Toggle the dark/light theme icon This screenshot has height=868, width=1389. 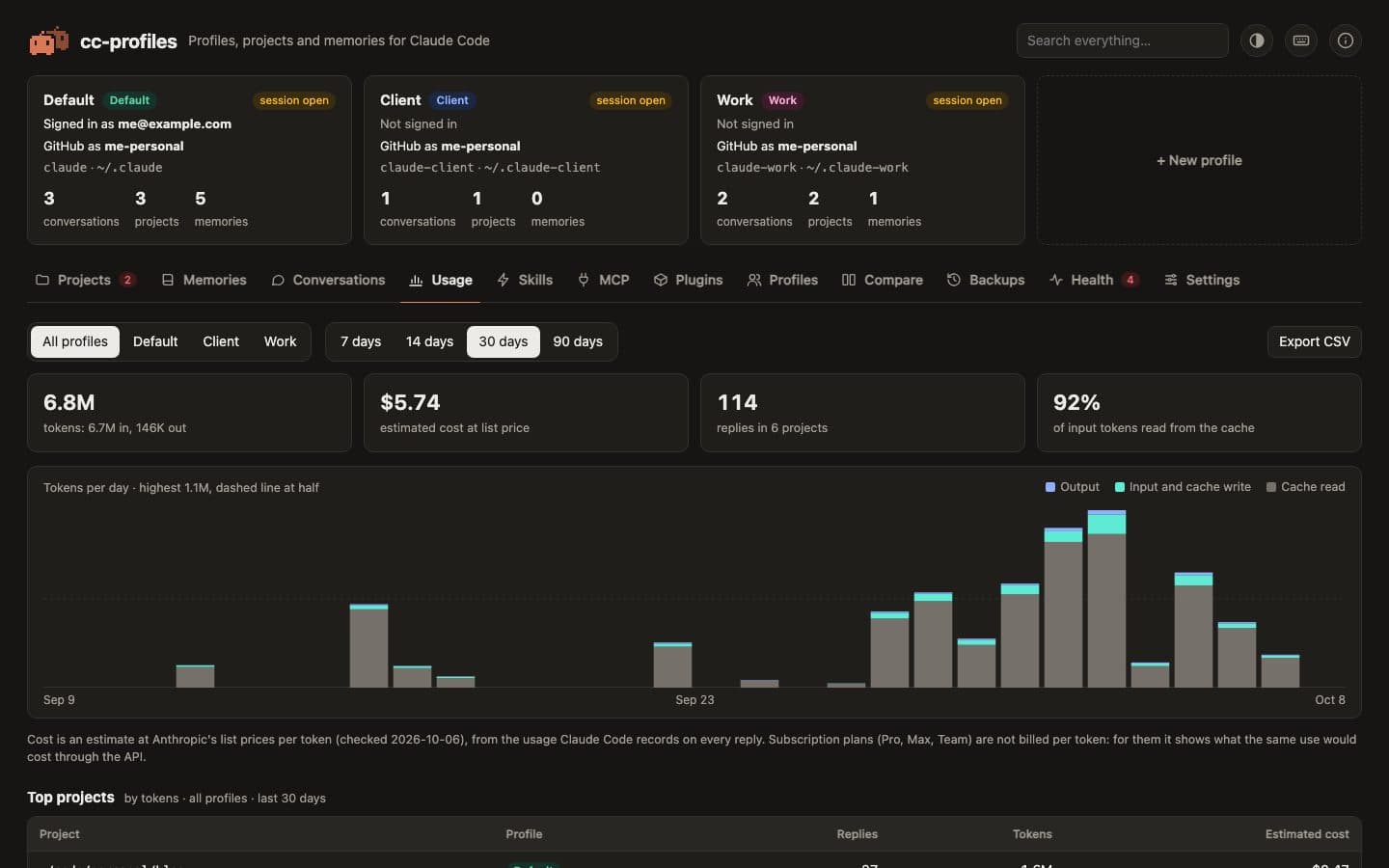(1257, 41)
